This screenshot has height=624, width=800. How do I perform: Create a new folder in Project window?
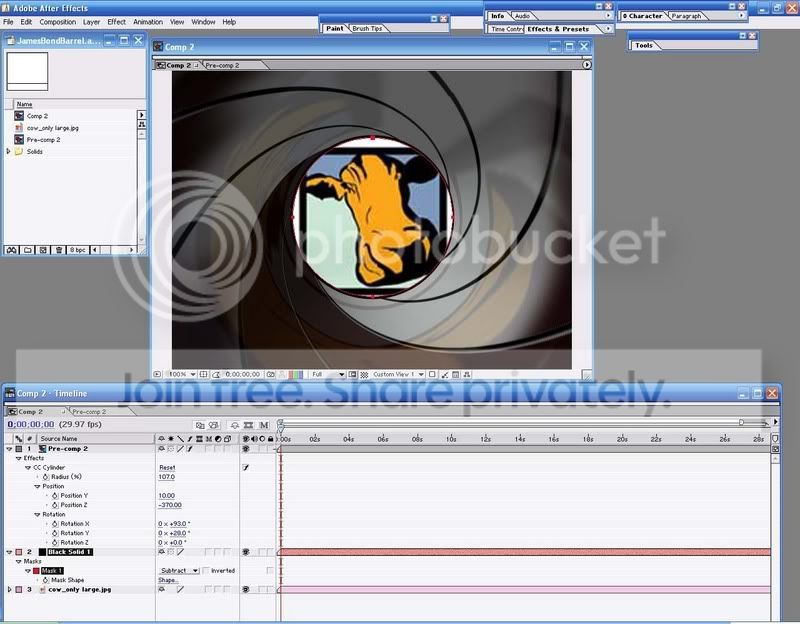(x=28, y=250)
